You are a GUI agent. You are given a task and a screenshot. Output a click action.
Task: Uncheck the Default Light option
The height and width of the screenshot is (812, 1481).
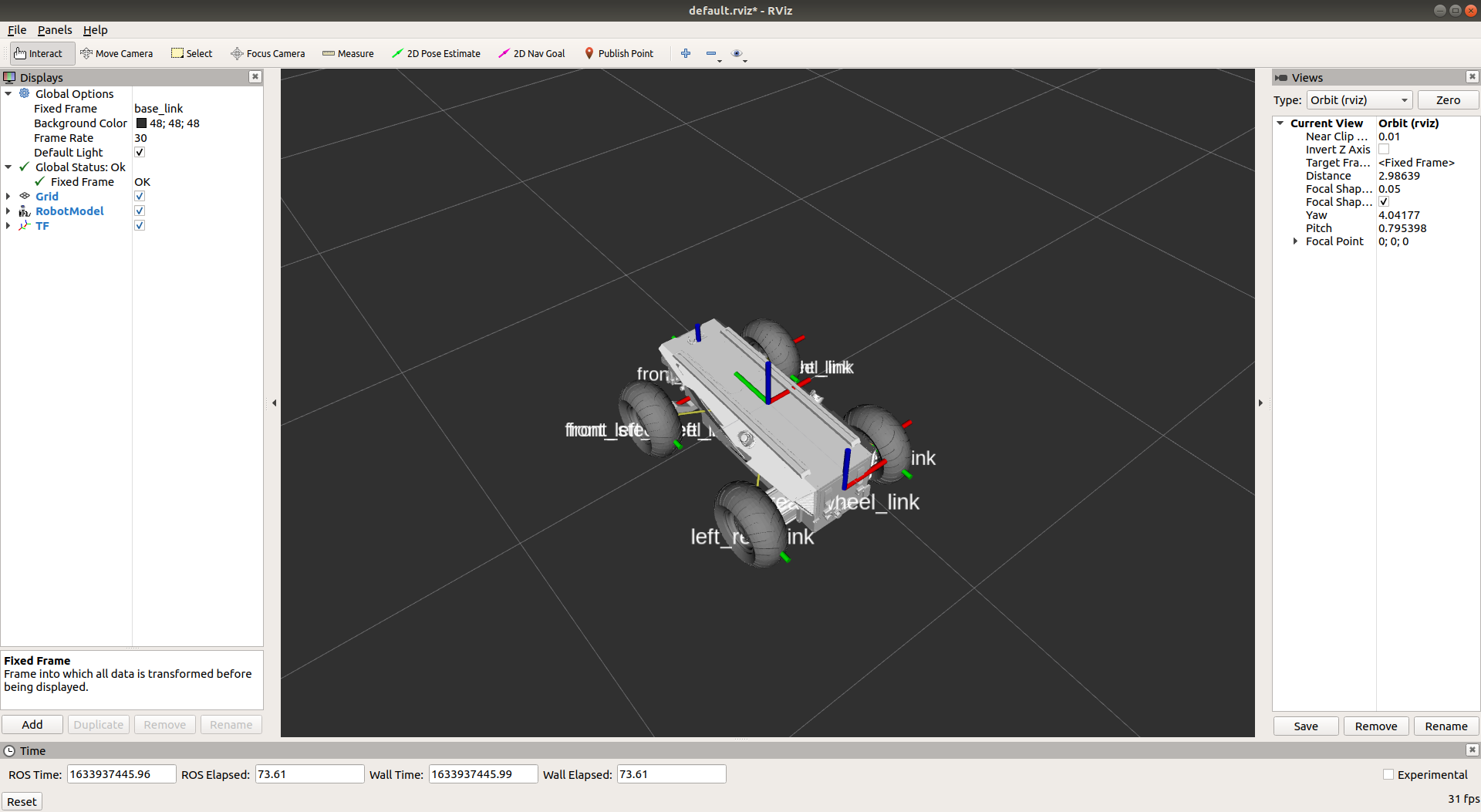point(140,152)
